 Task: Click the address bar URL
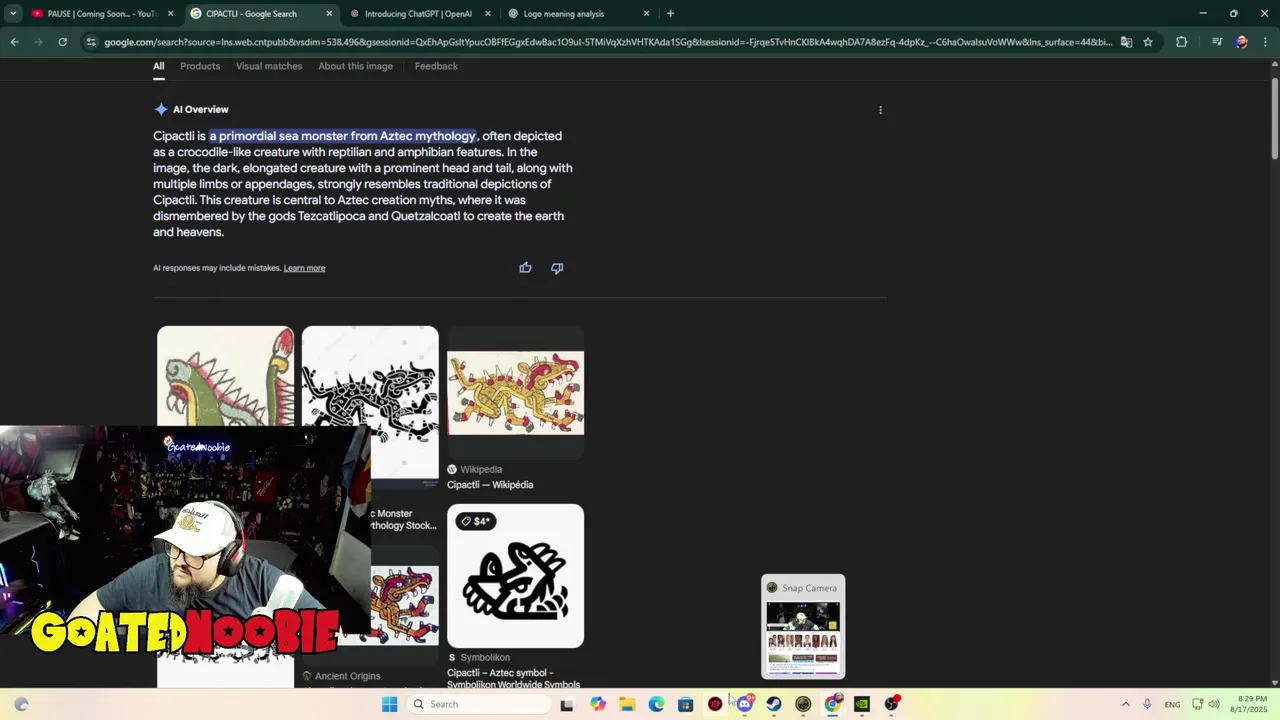(x=607, y=42)
